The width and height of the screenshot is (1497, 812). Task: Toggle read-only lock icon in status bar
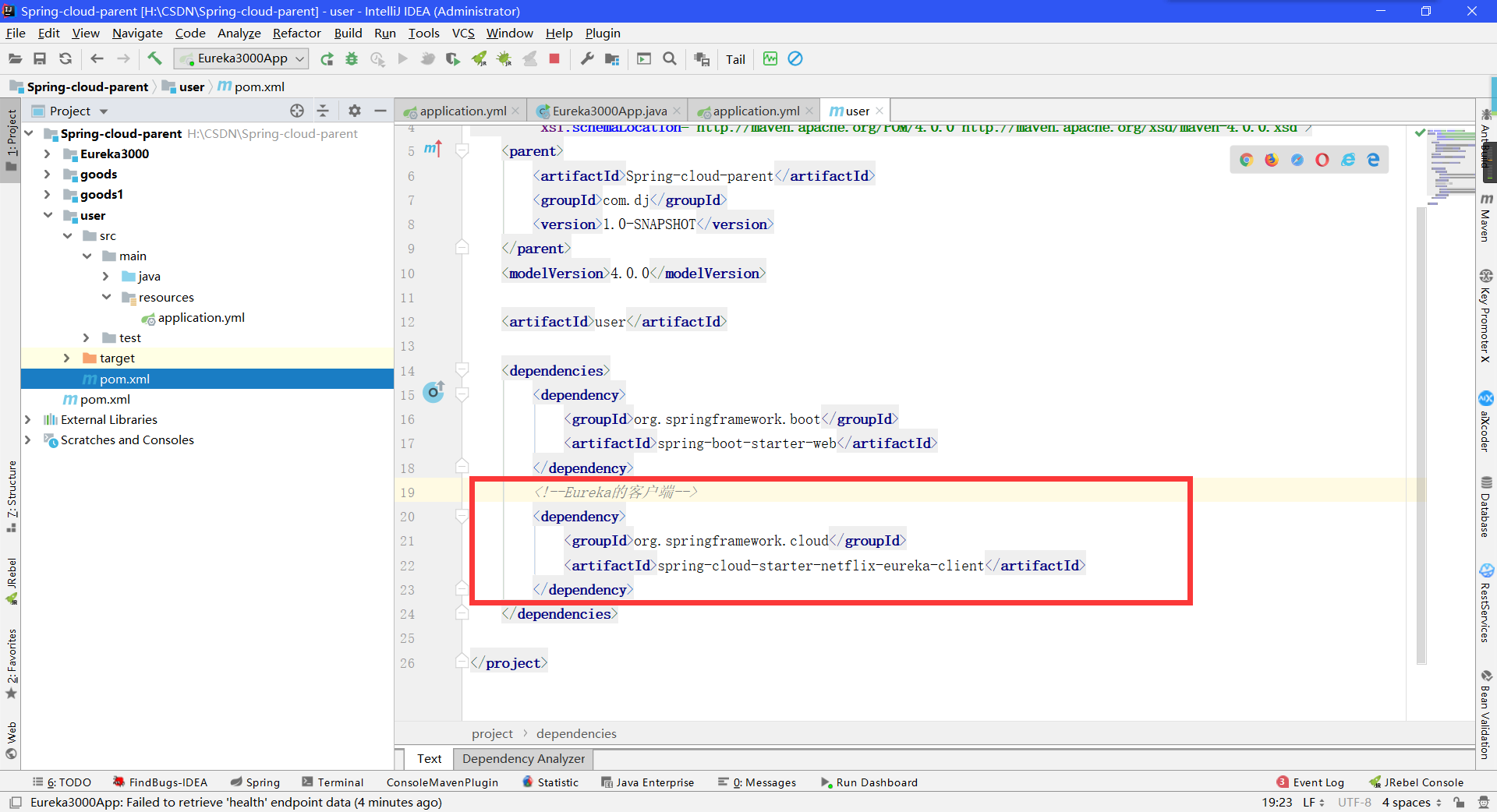[1459, 803]
